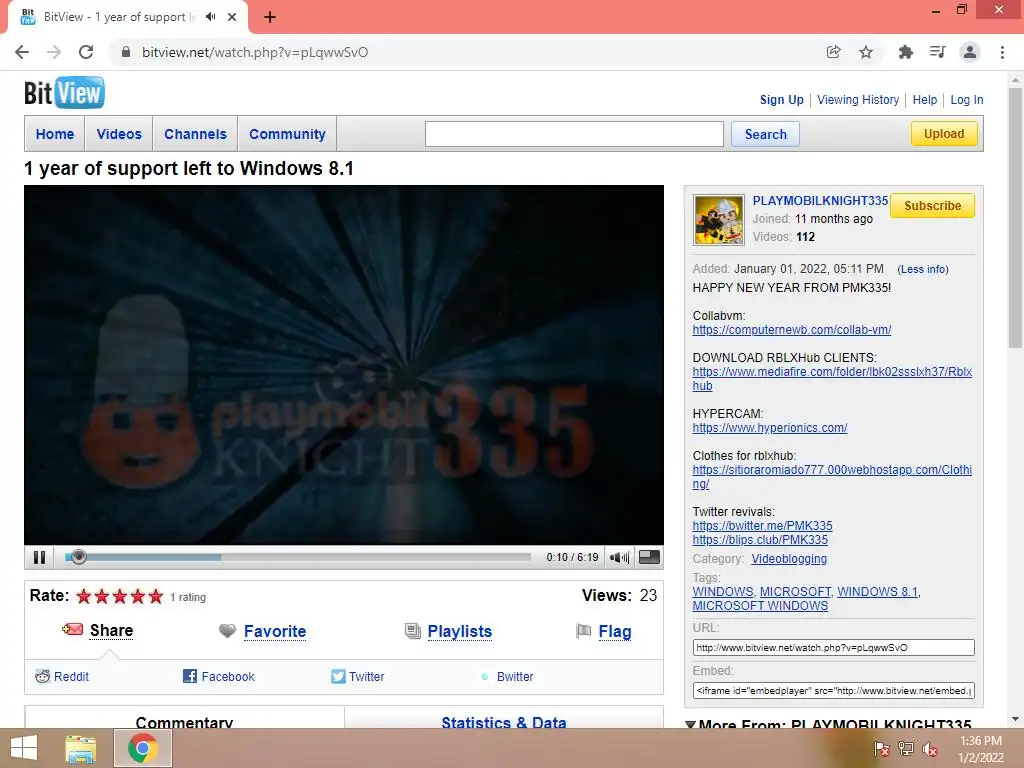Click the Share envelope icon
The image size is (1024, 768).
[x=72, y=630]
